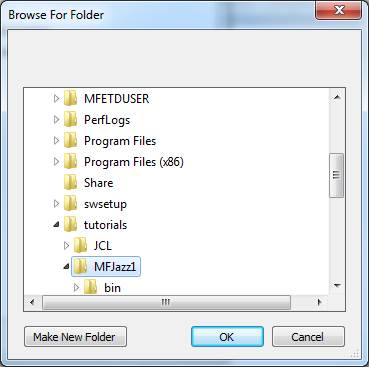369x367 pixels.
Task: Select the Share folder icon
Action: coord(70,183)
